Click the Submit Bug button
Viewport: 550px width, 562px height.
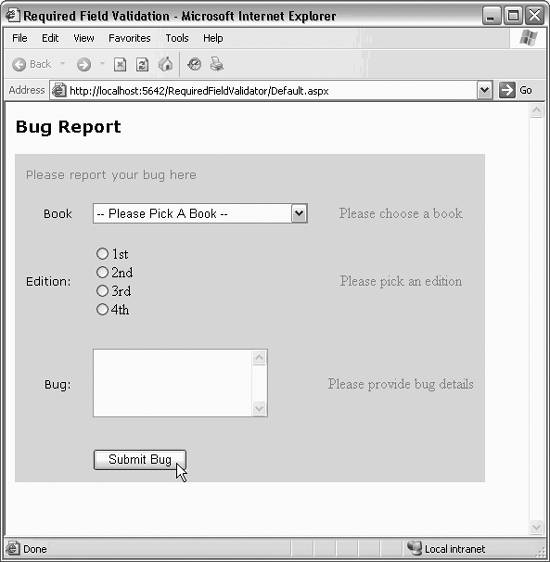click(140, 460)
